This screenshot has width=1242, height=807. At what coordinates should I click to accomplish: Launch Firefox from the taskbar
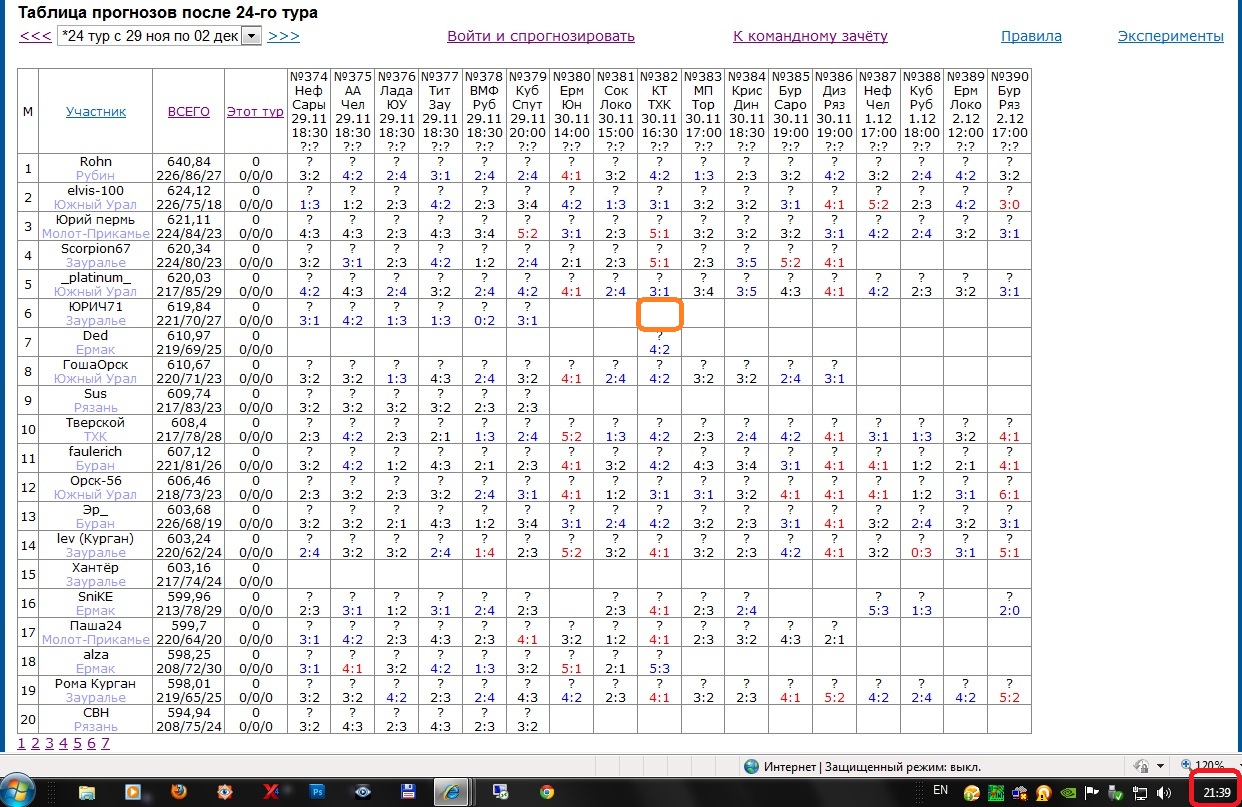click(177, 792)
